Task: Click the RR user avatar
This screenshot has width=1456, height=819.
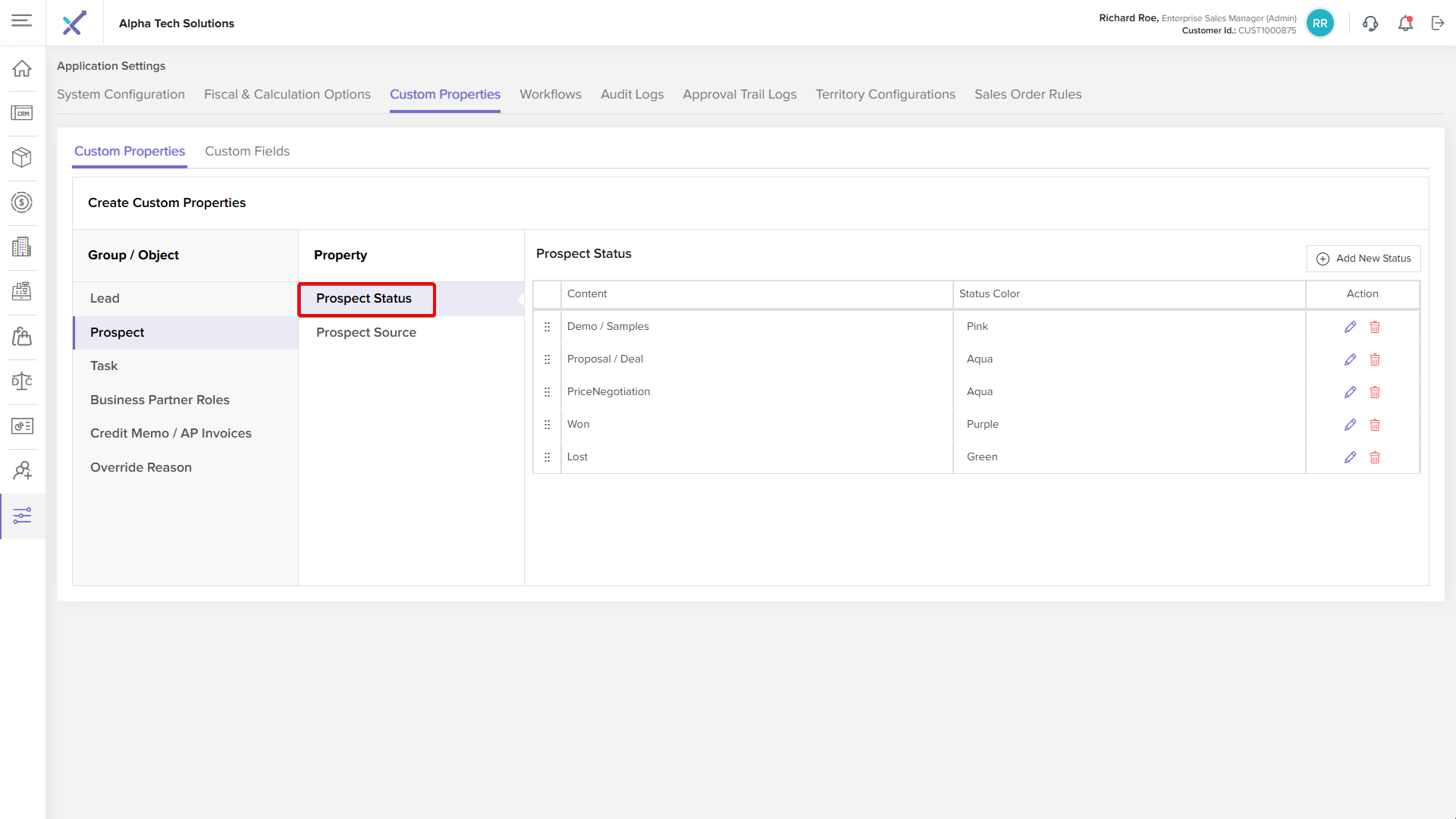Action: coord(1320,24)
